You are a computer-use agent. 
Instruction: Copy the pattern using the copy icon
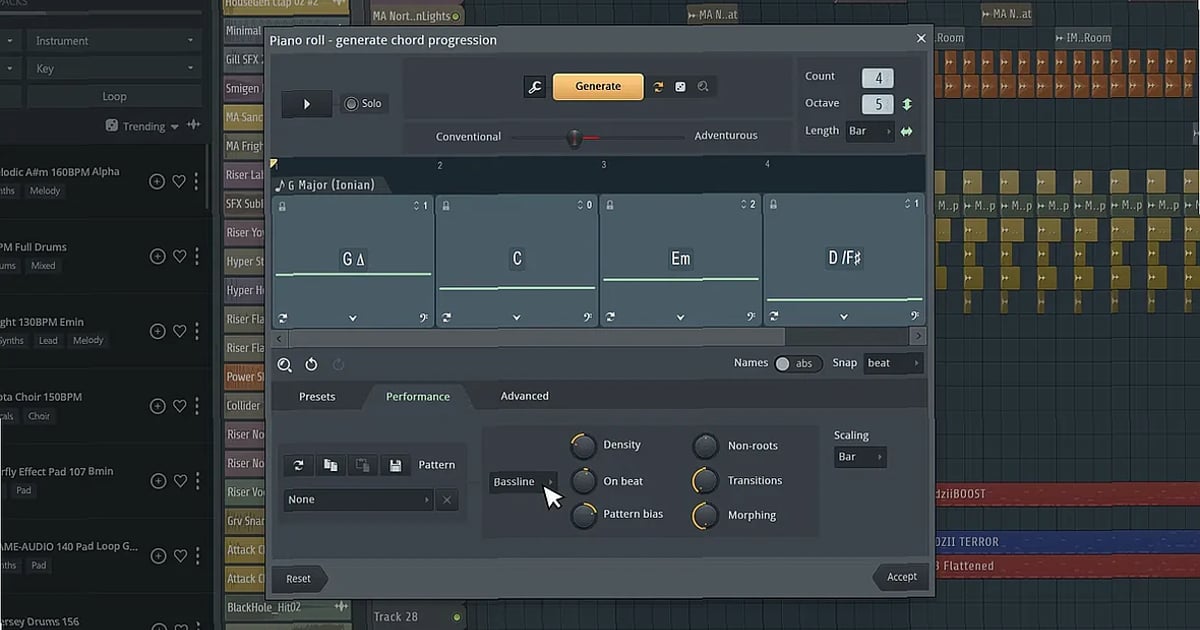point(331,465)
